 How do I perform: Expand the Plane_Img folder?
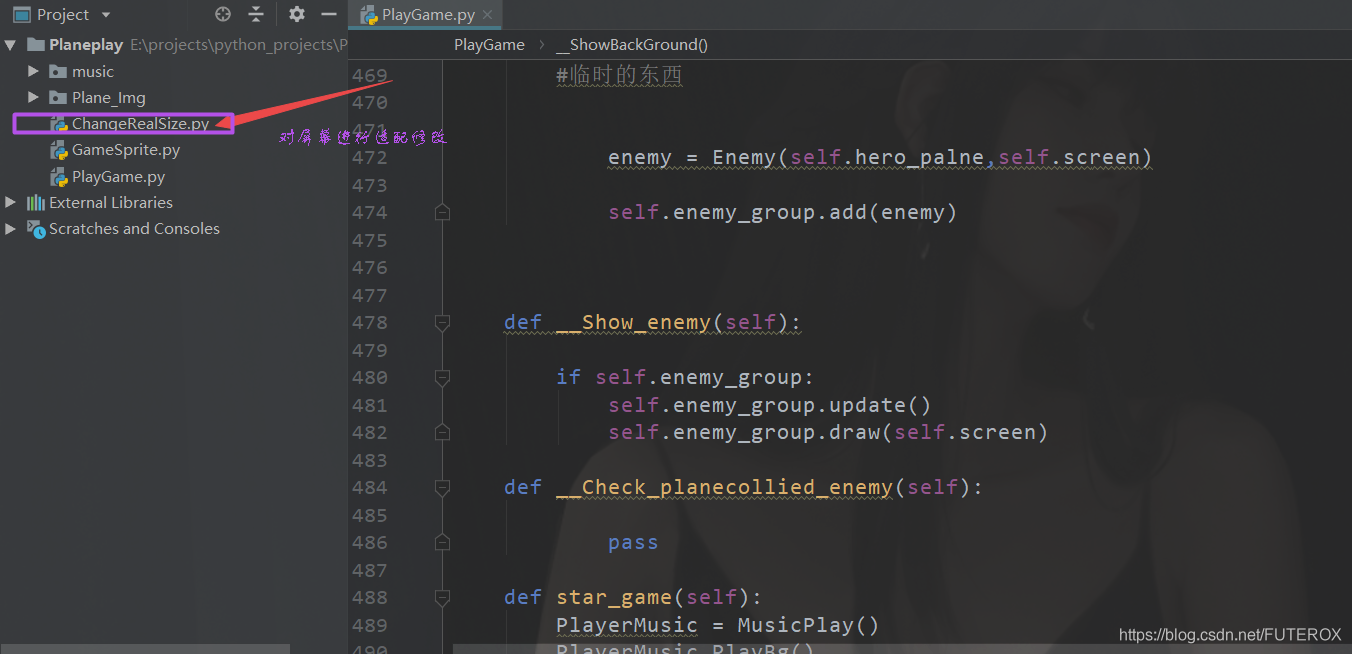point(33,97)
